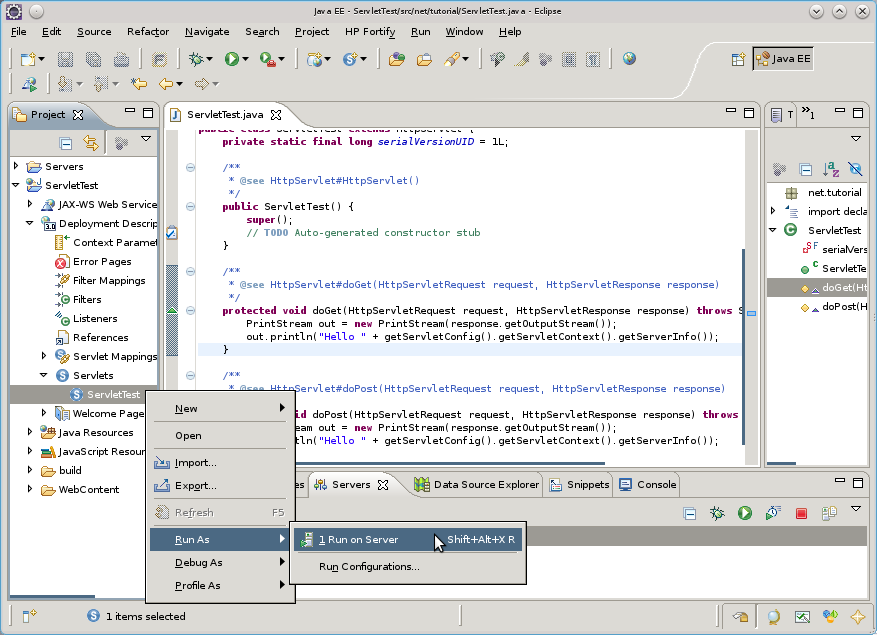This screenshot has height=635, width=877.
Task: Switch to the Console tab
Action: [x=648, y=485]
